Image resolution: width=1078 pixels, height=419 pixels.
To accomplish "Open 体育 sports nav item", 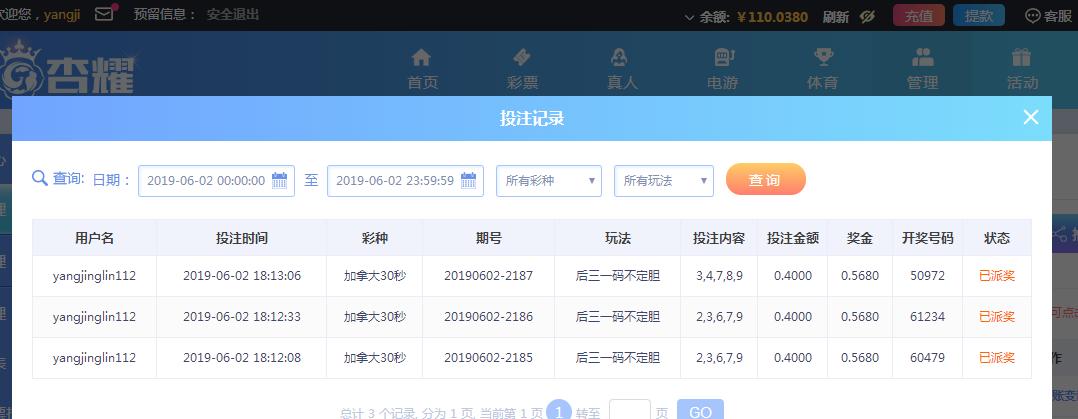I will pos(822,69).
